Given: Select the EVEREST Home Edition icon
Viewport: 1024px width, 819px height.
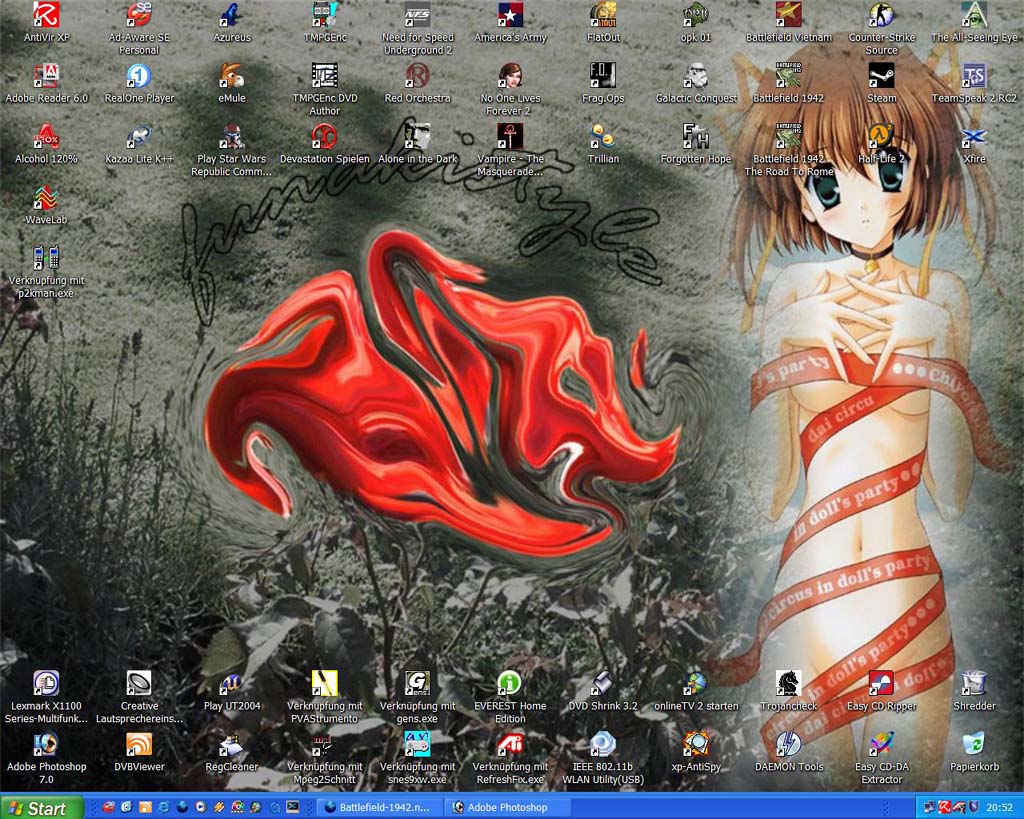Looking at the screenshot, I should click(x=510, y=683).
